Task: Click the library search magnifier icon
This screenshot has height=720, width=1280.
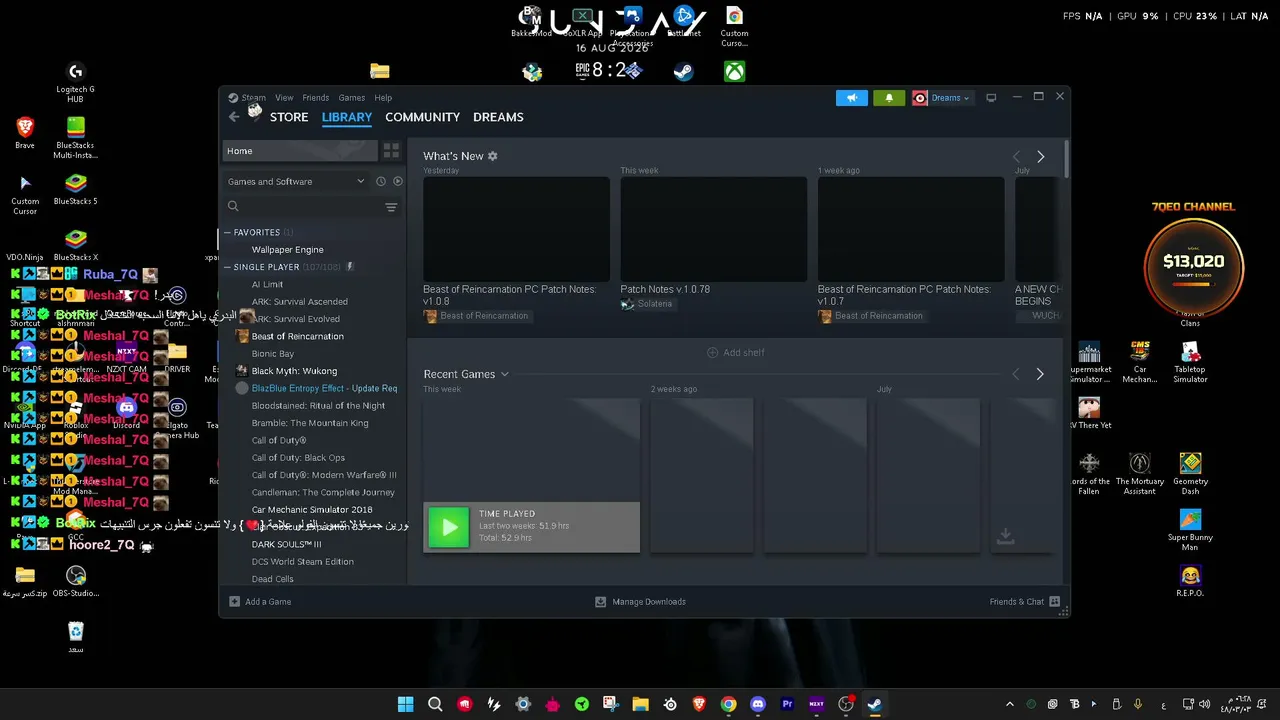Action: point(233,207)
